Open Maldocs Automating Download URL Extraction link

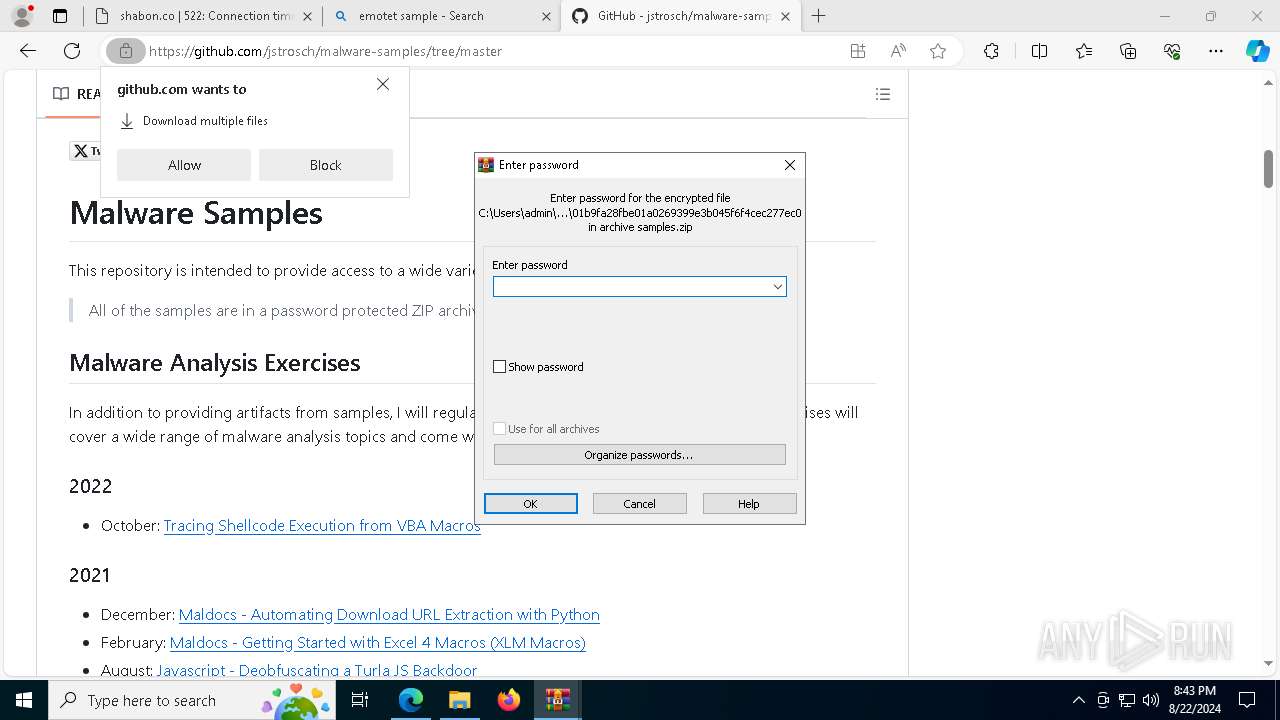click(389, 614)
